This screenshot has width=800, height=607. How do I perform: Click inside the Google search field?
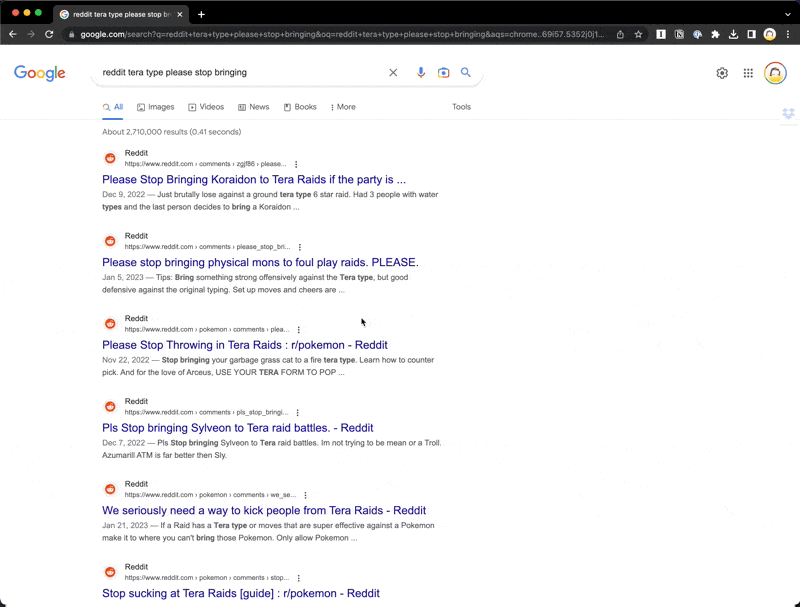[x=240, y=73]
